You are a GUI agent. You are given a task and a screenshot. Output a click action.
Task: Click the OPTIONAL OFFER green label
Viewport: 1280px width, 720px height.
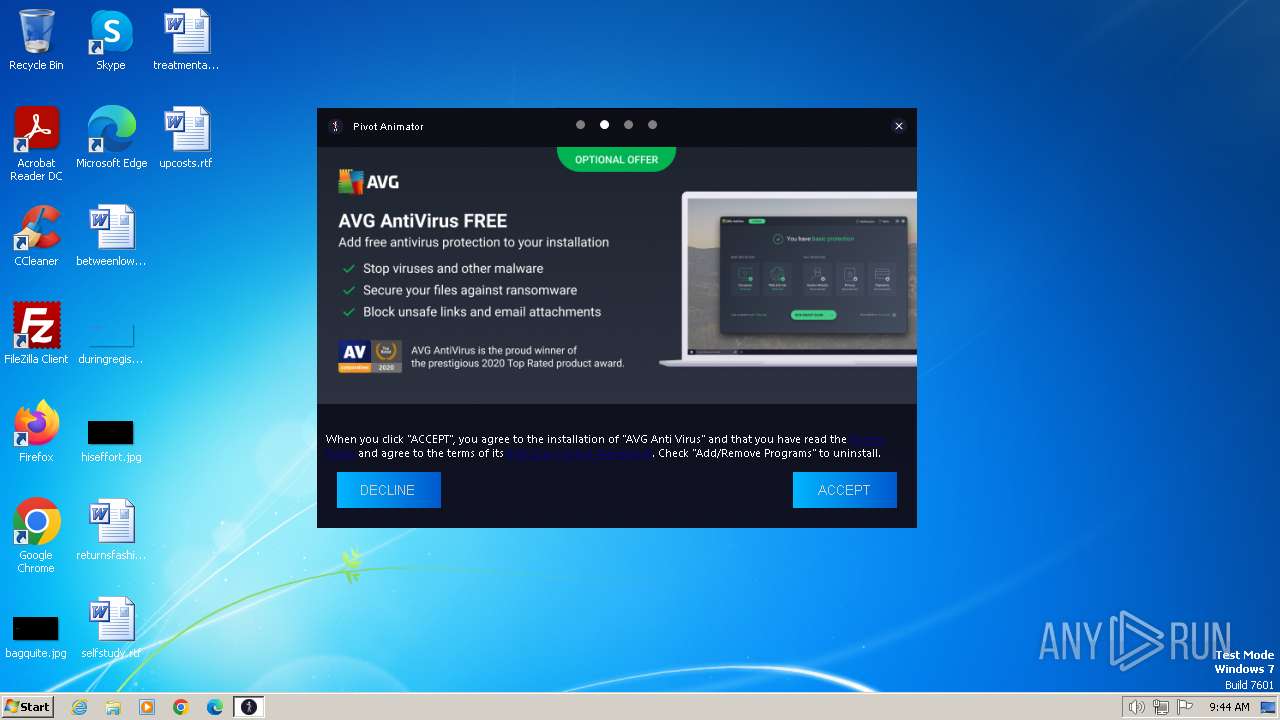coord(616,159)
